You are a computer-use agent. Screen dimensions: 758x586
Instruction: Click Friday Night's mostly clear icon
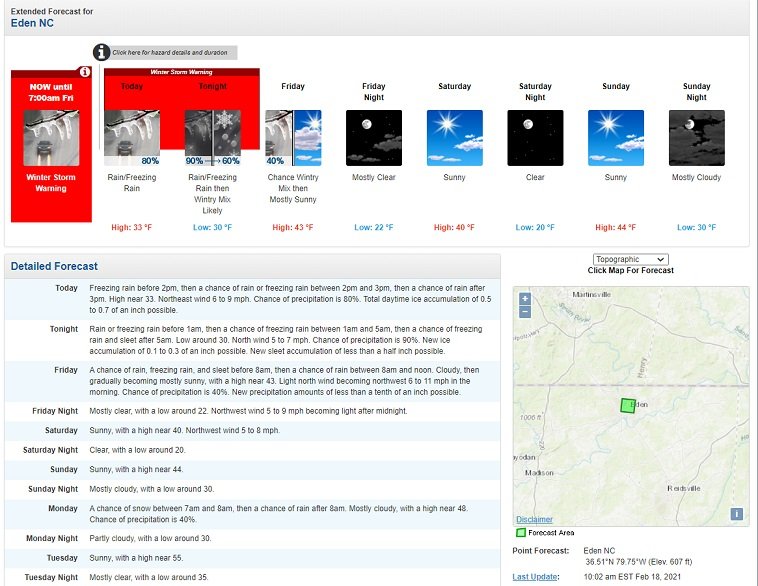point(374,138)
